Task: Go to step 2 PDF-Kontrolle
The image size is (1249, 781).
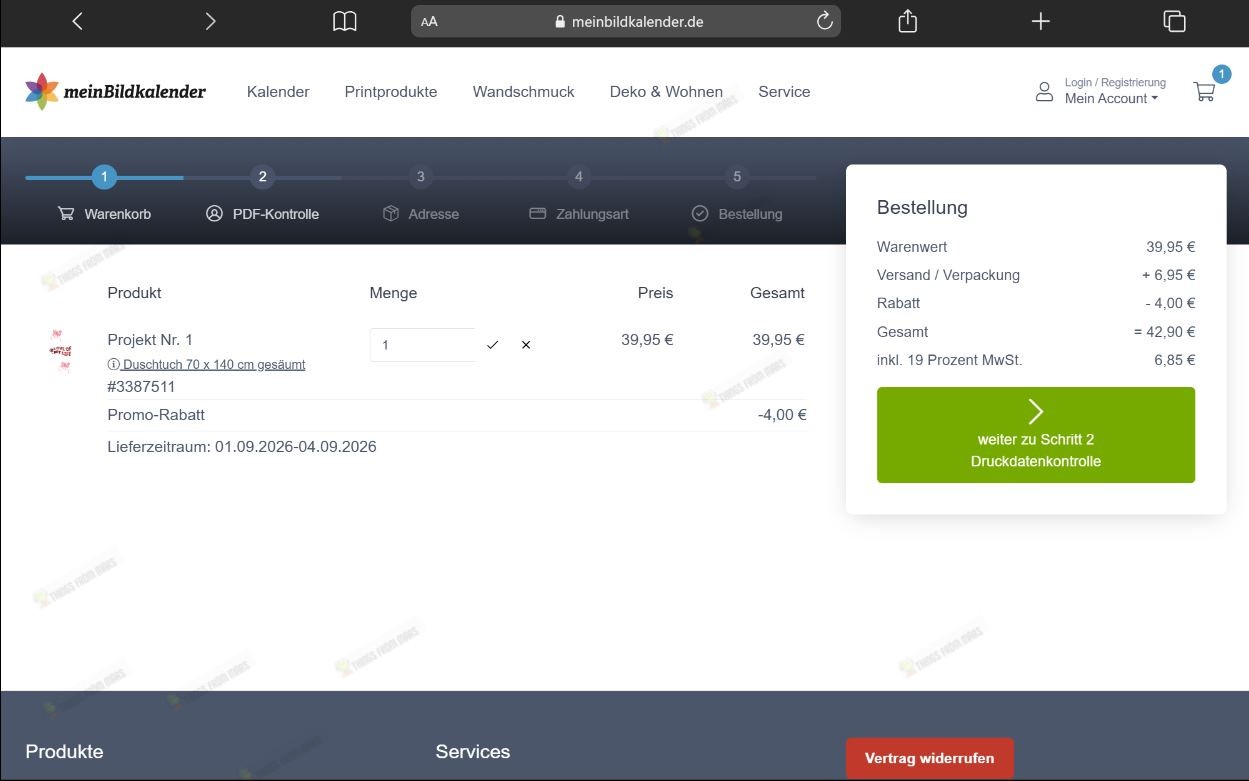Action: click(262, 195)
